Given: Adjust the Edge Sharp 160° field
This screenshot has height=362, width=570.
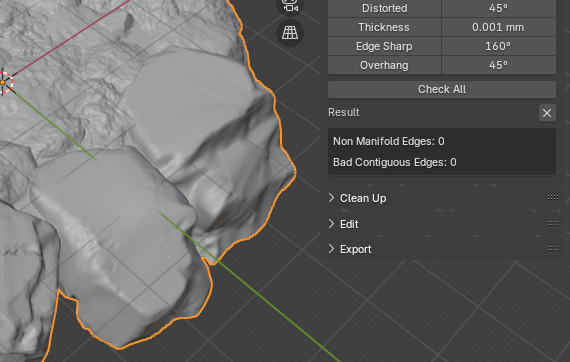Looking at the screenshot, I should (498, 47).
